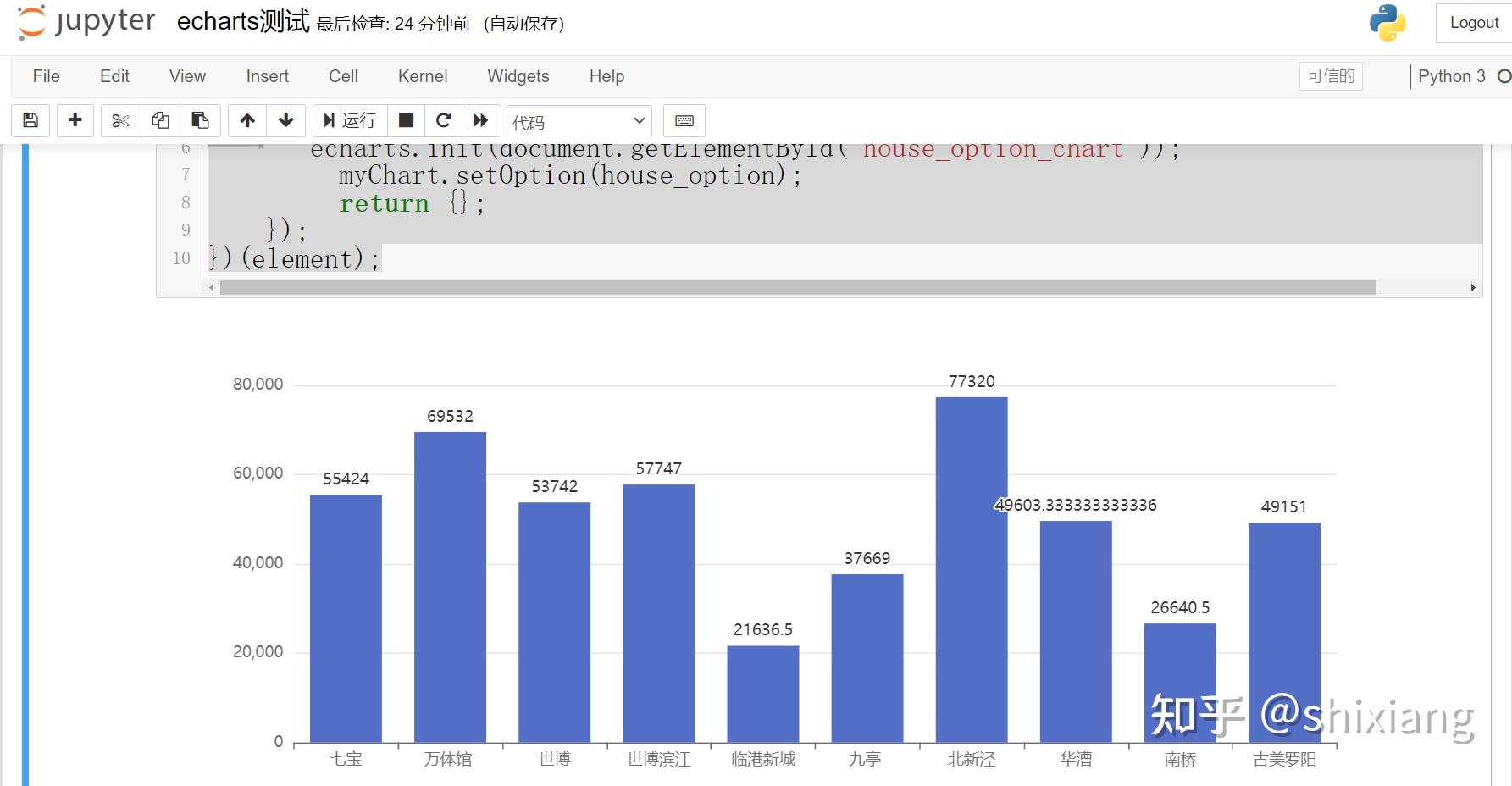The height and width of the screenshot is (786, 1512).
Task: Save notebook with the floppy disk icon
Action: click(30, 120)
